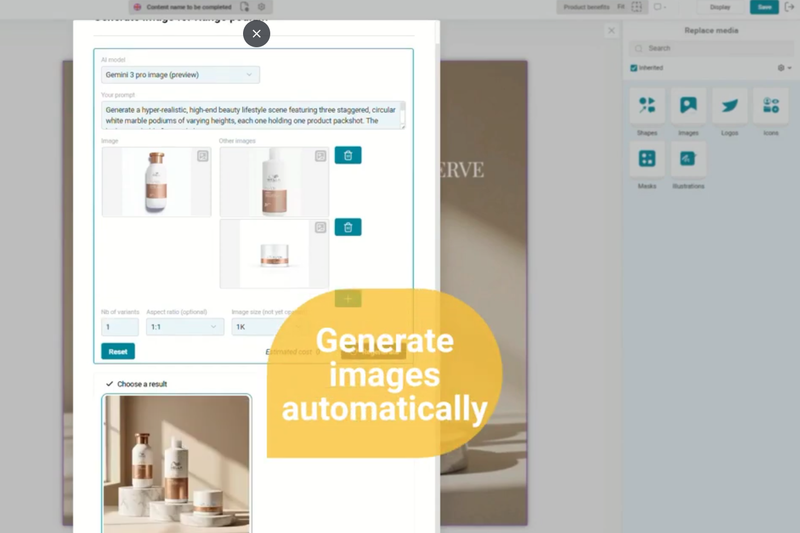Toggle the grid guides icon
Screen dimensions: 800x533
(x=637, y=7)
